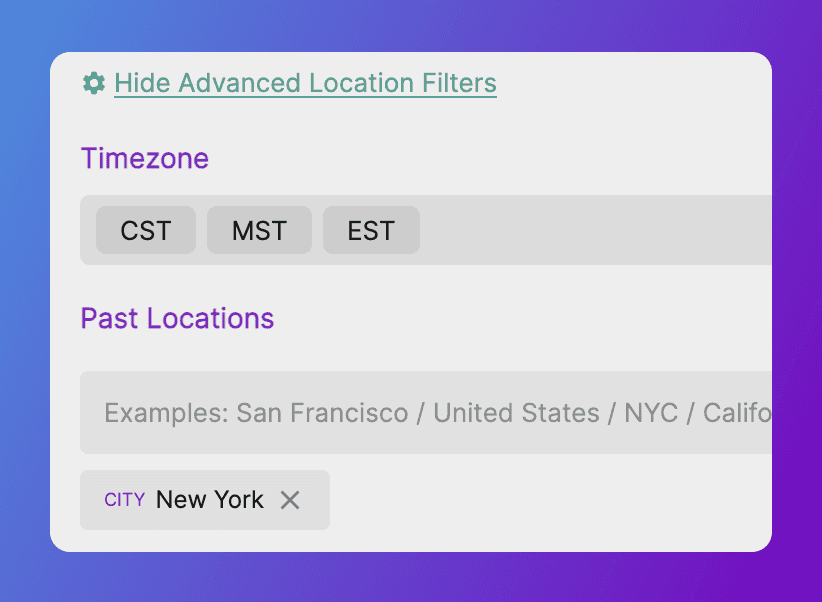
Task: Focus the Past Locations search field
Action: point(430,413)
